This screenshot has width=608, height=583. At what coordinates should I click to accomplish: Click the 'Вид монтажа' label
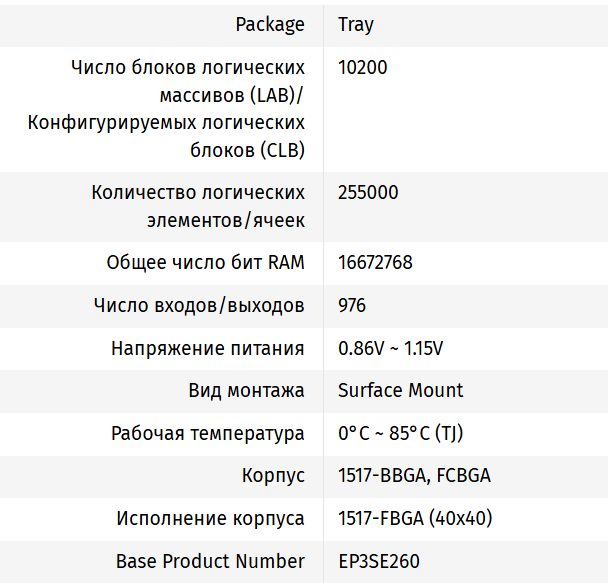pos(246,390)
